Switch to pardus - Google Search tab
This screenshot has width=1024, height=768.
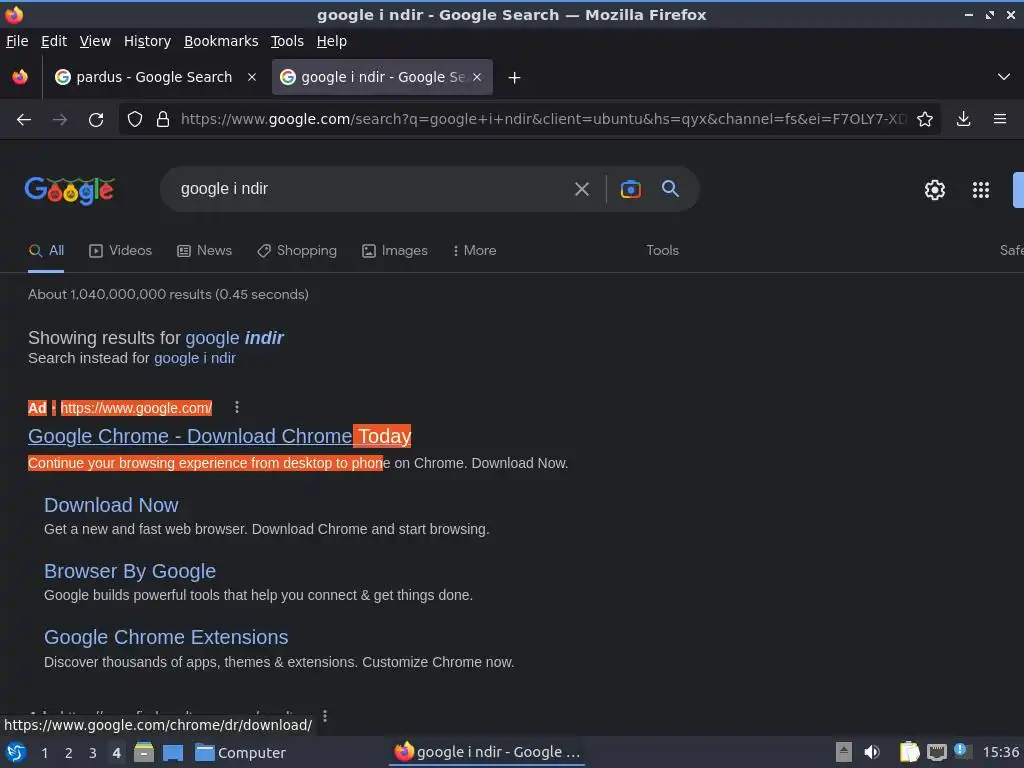pyautogui.click(x=154, y=77)
